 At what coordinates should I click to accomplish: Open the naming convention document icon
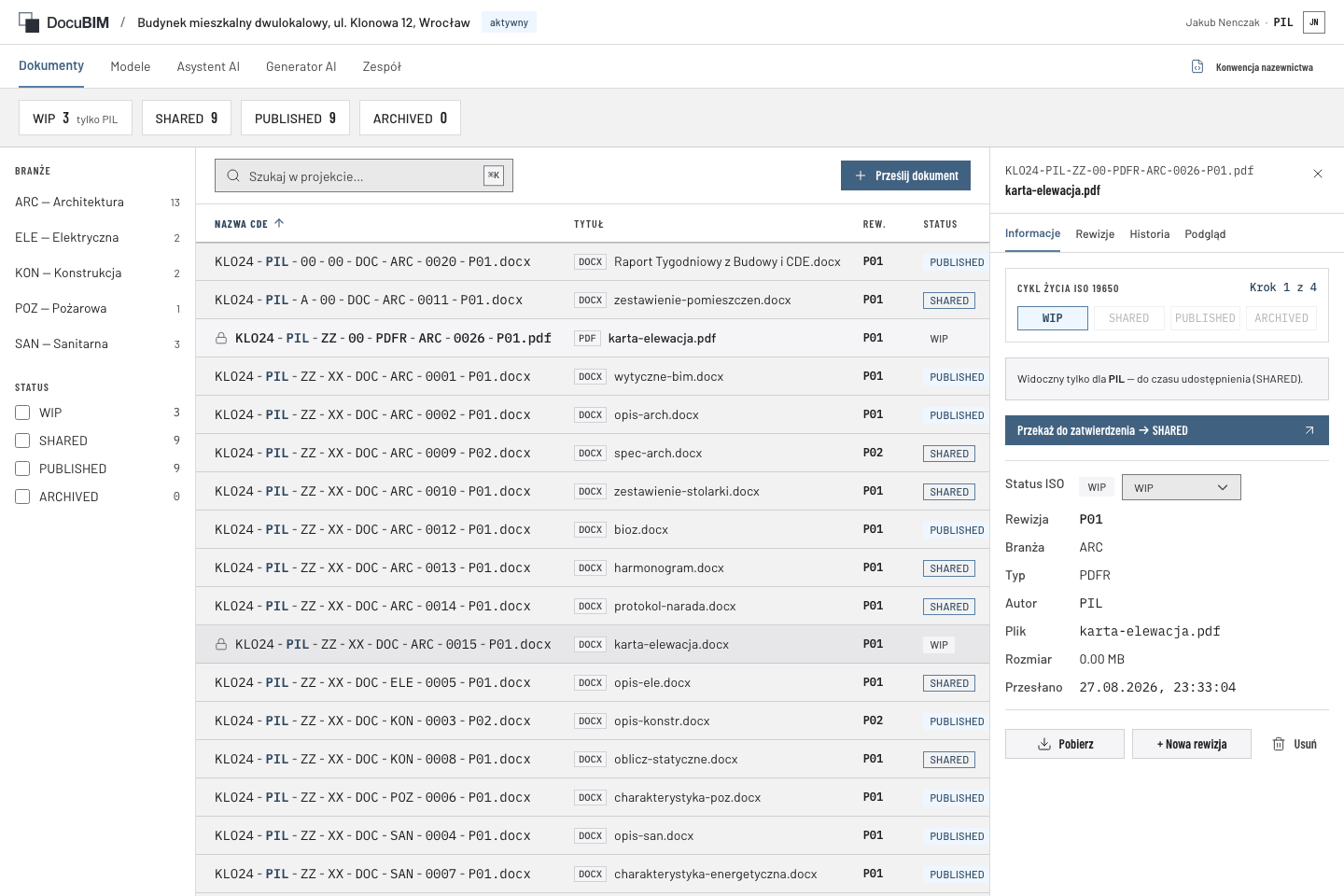(x=1197, y=66)
